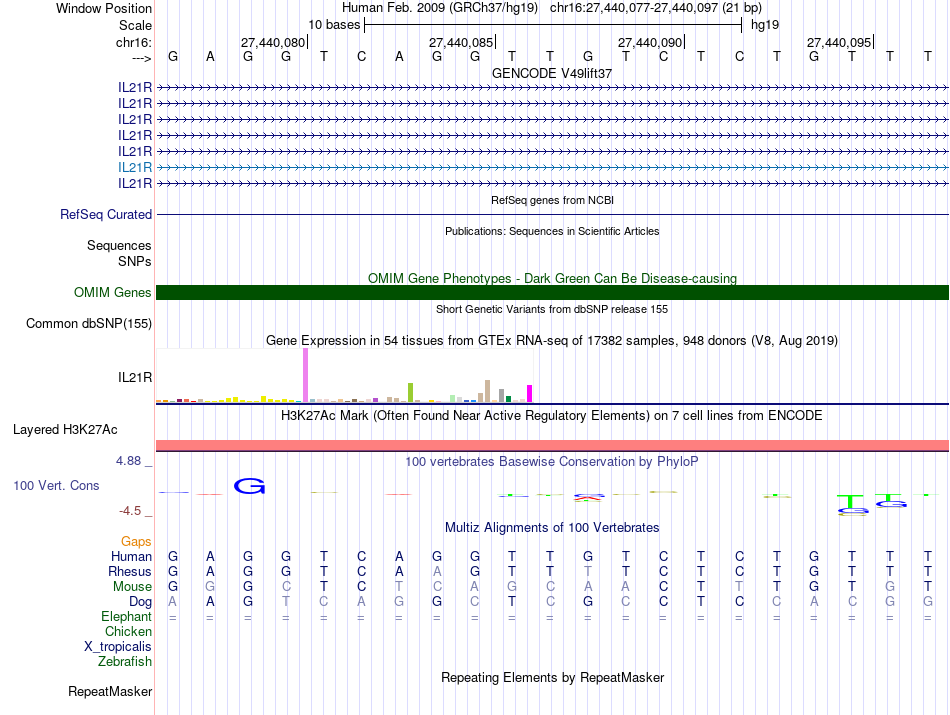Image resolution: width=950 pixels, height=715 pixels.
Task: Select the Dog alignment row label
Action: point(140,602)
